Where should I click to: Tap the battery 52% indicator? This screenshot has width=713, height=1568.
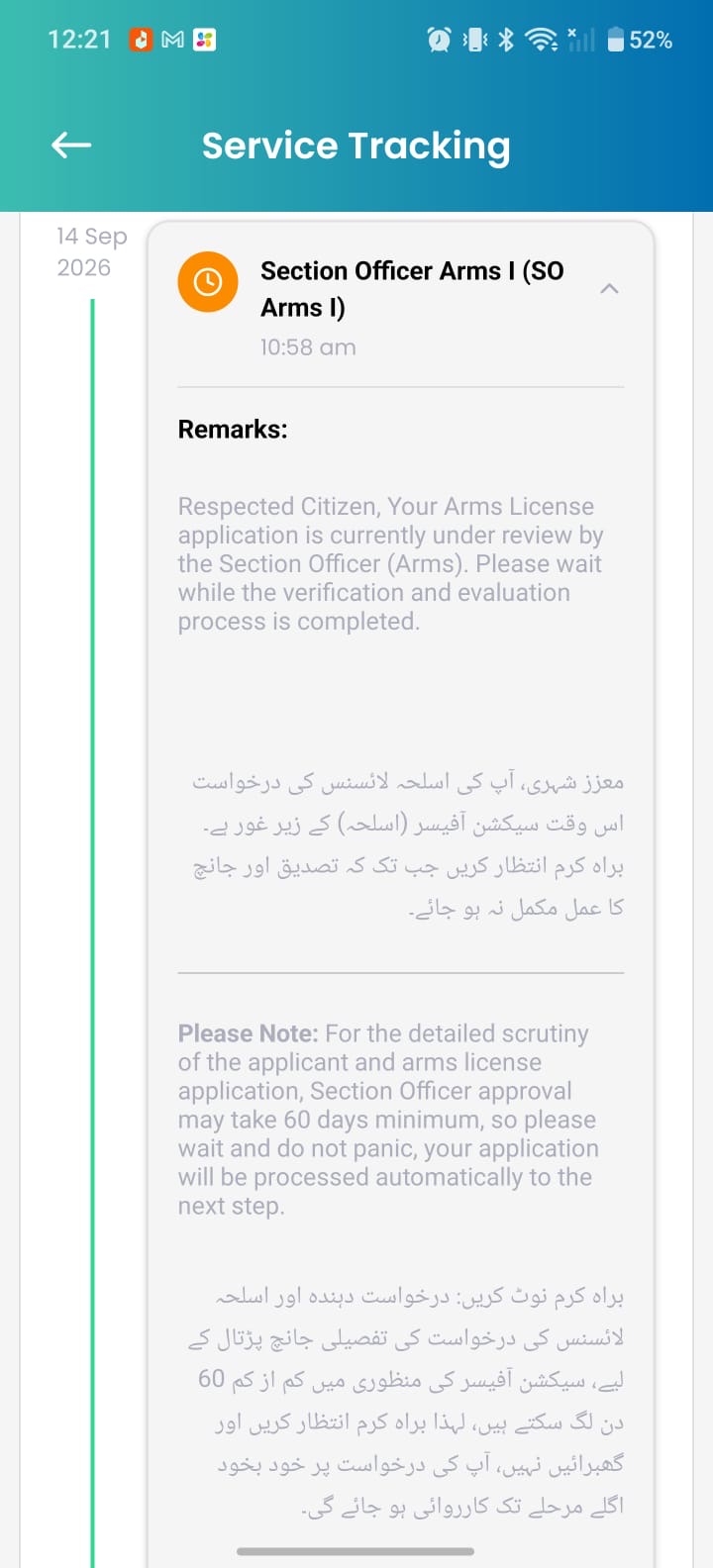coord(640,40)
